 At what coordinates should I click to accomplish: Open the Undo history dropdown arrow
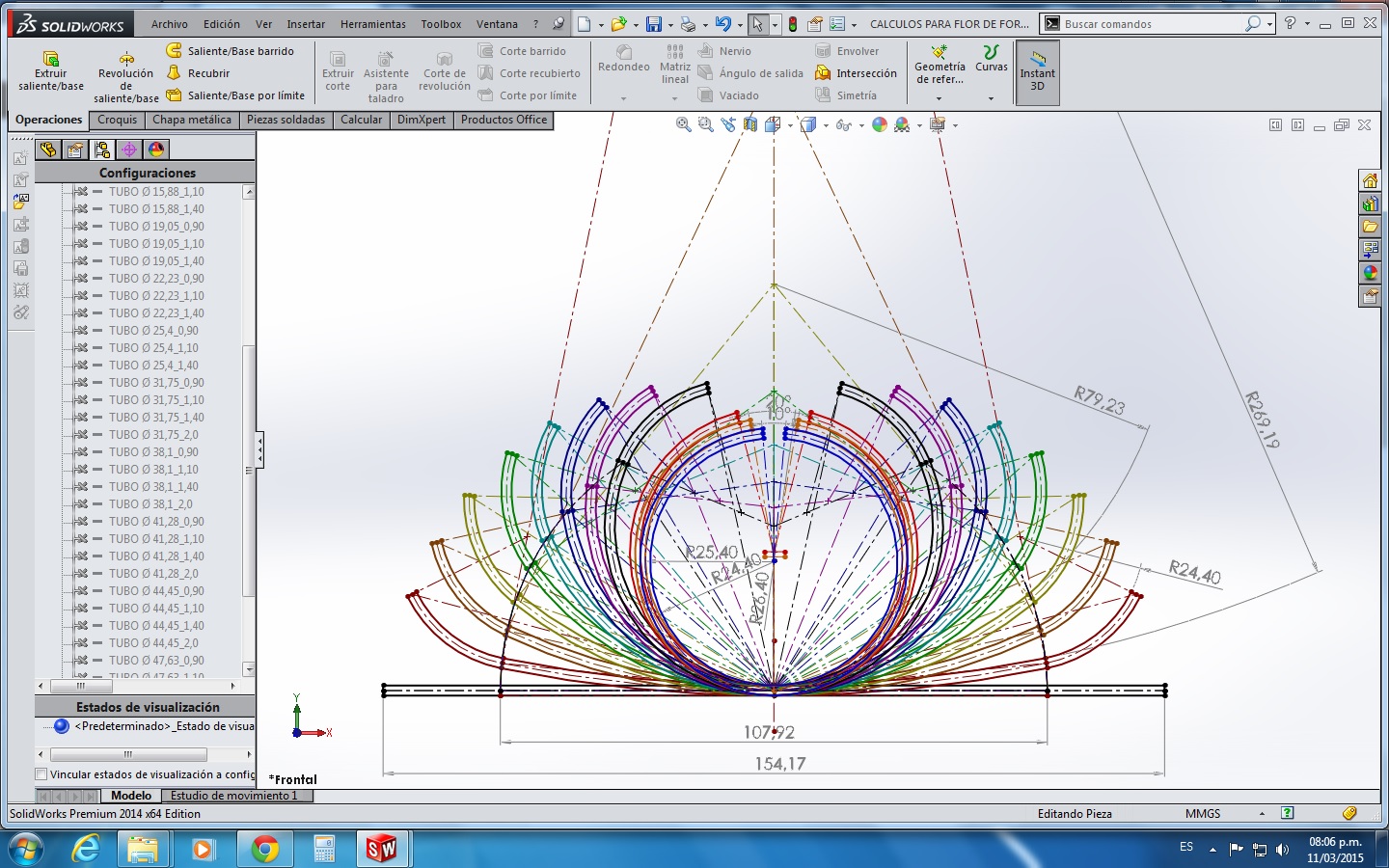pos(740,25)
